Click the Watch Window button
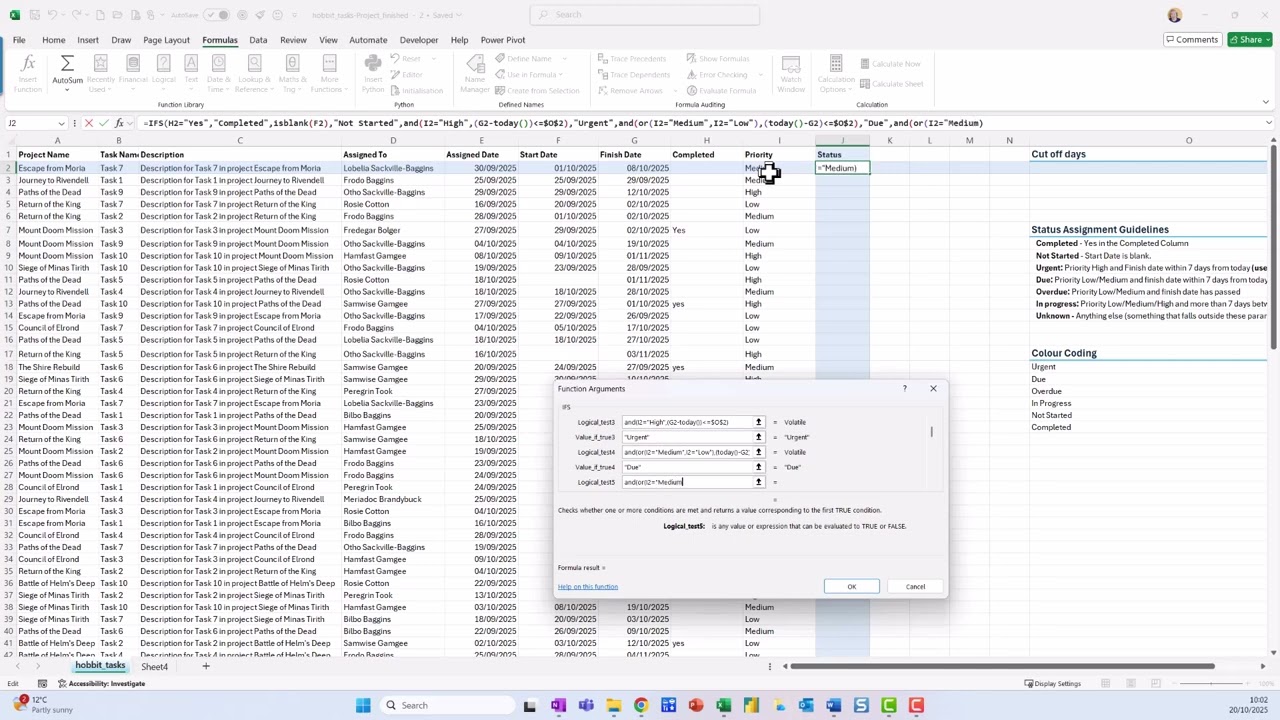1280x720 pixels. tap(791, 73)
